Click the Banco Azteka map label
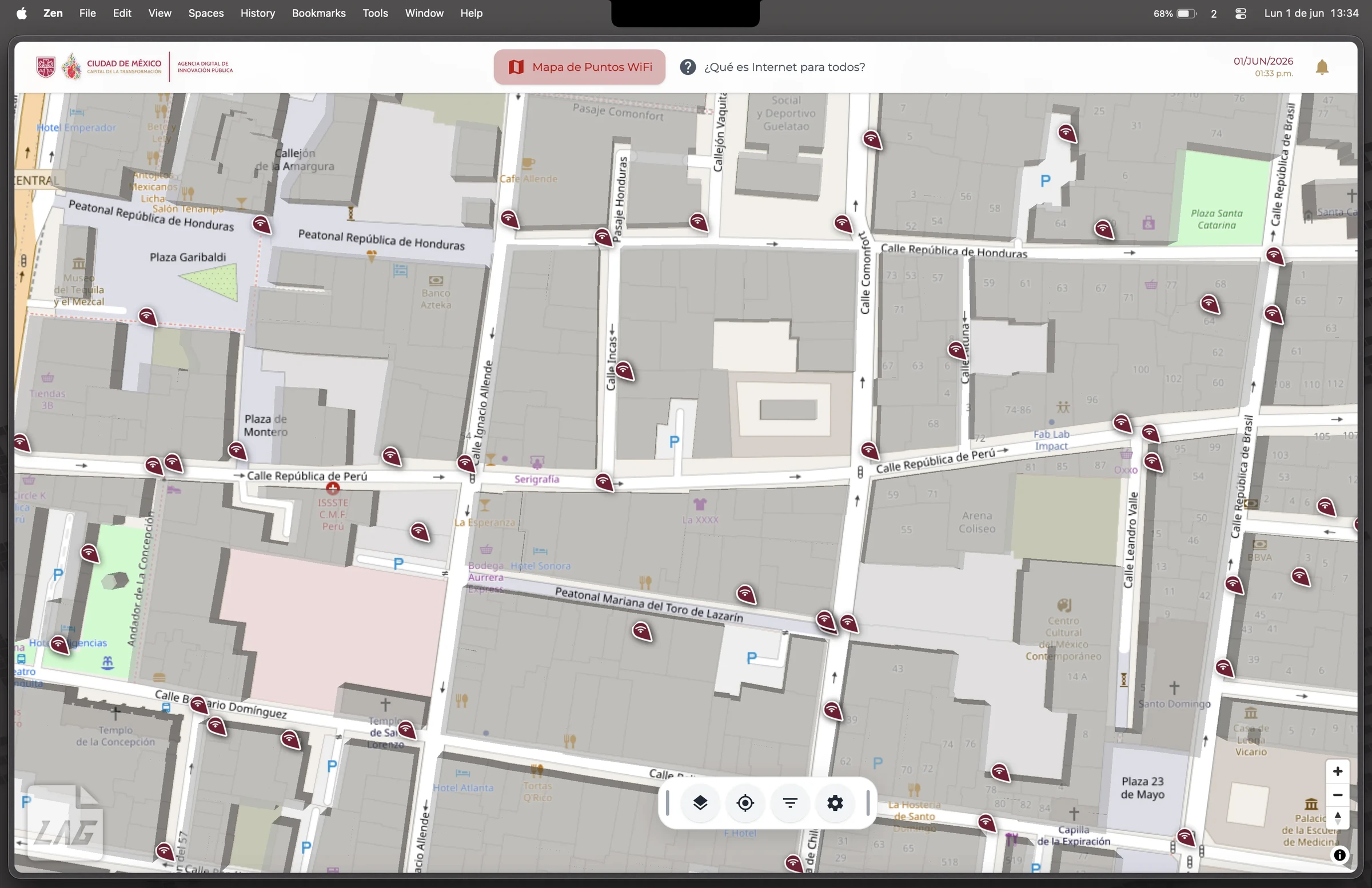 [x=436, y=298]
